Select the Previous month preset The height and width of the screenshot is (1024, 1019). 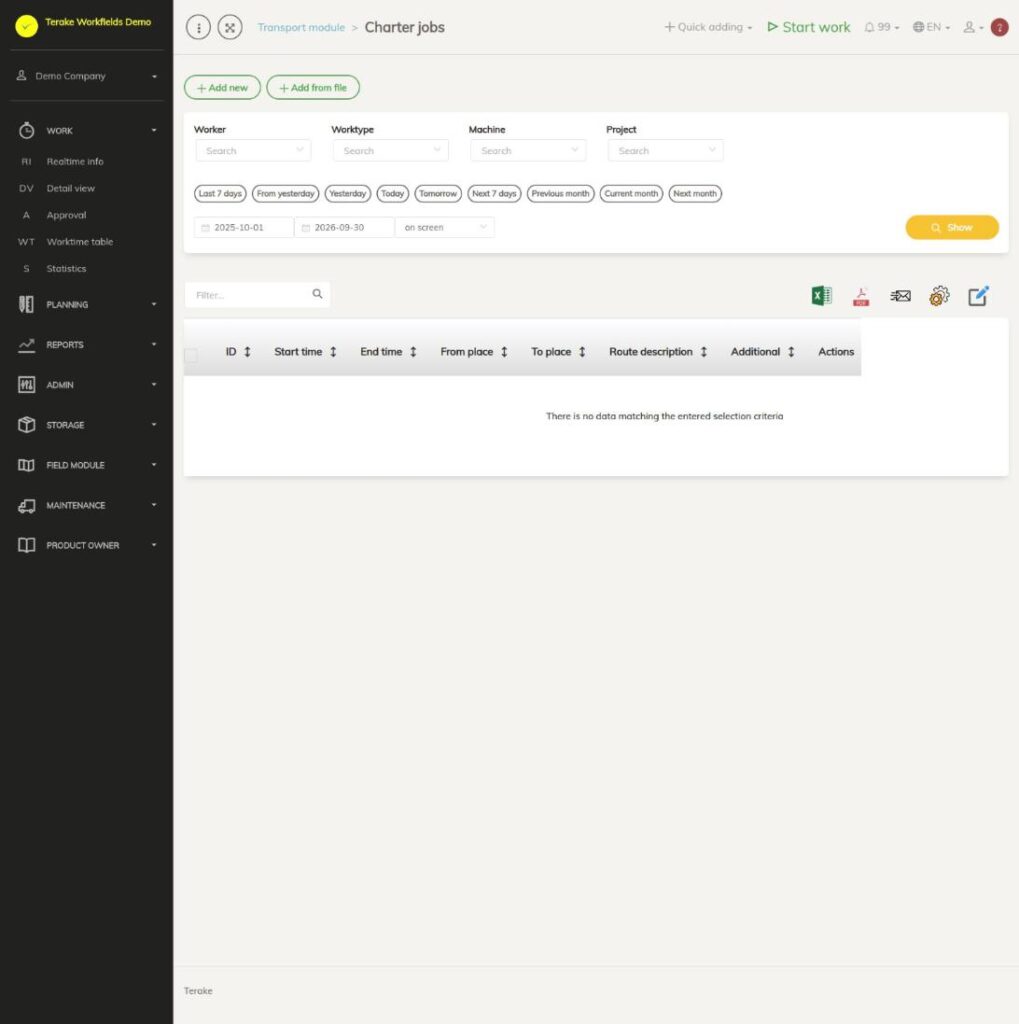pyautogui.click(x=560, y=193)
